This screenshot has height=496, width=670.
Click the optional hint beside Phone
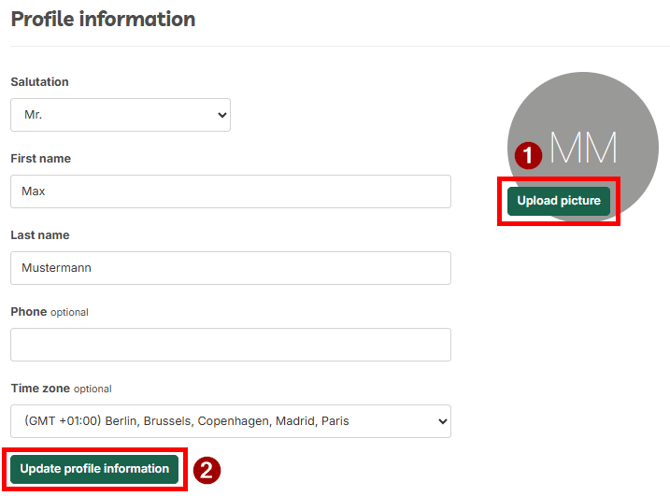[x=70, y=312]
